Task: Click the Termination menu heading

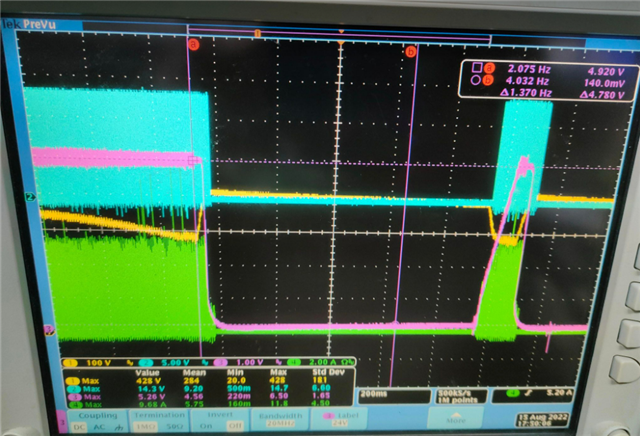Action: 160,415
